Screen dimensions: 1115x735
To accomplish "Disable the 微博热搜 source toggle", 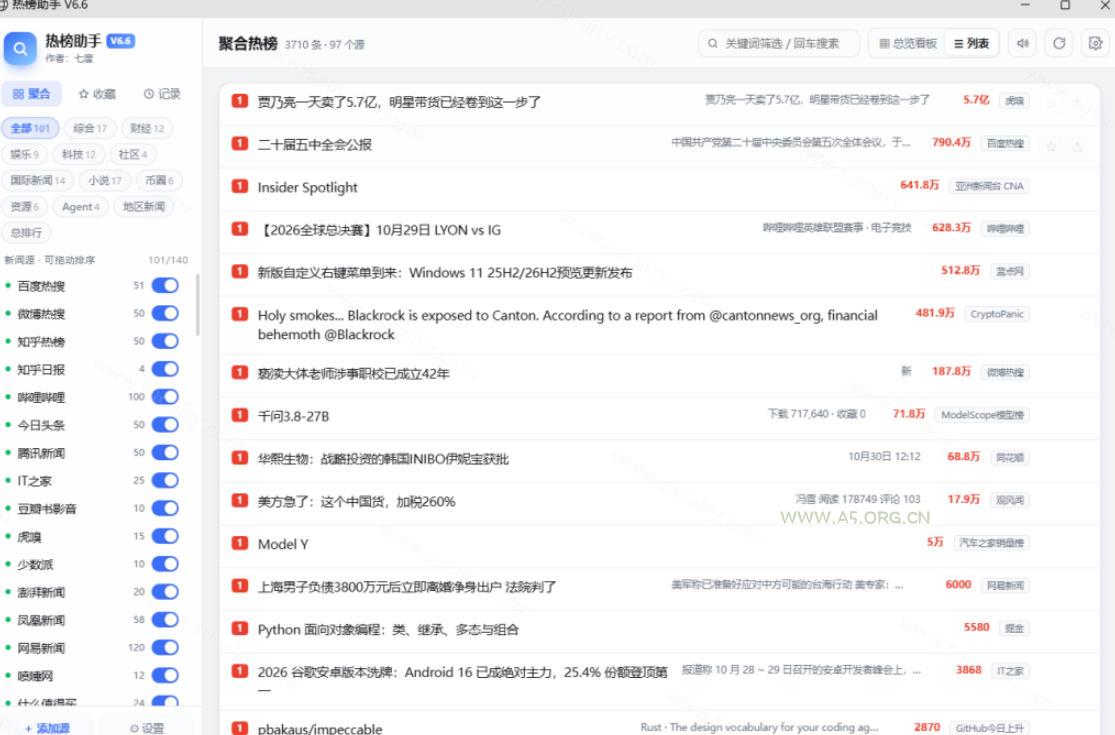I will pos(165,313).
